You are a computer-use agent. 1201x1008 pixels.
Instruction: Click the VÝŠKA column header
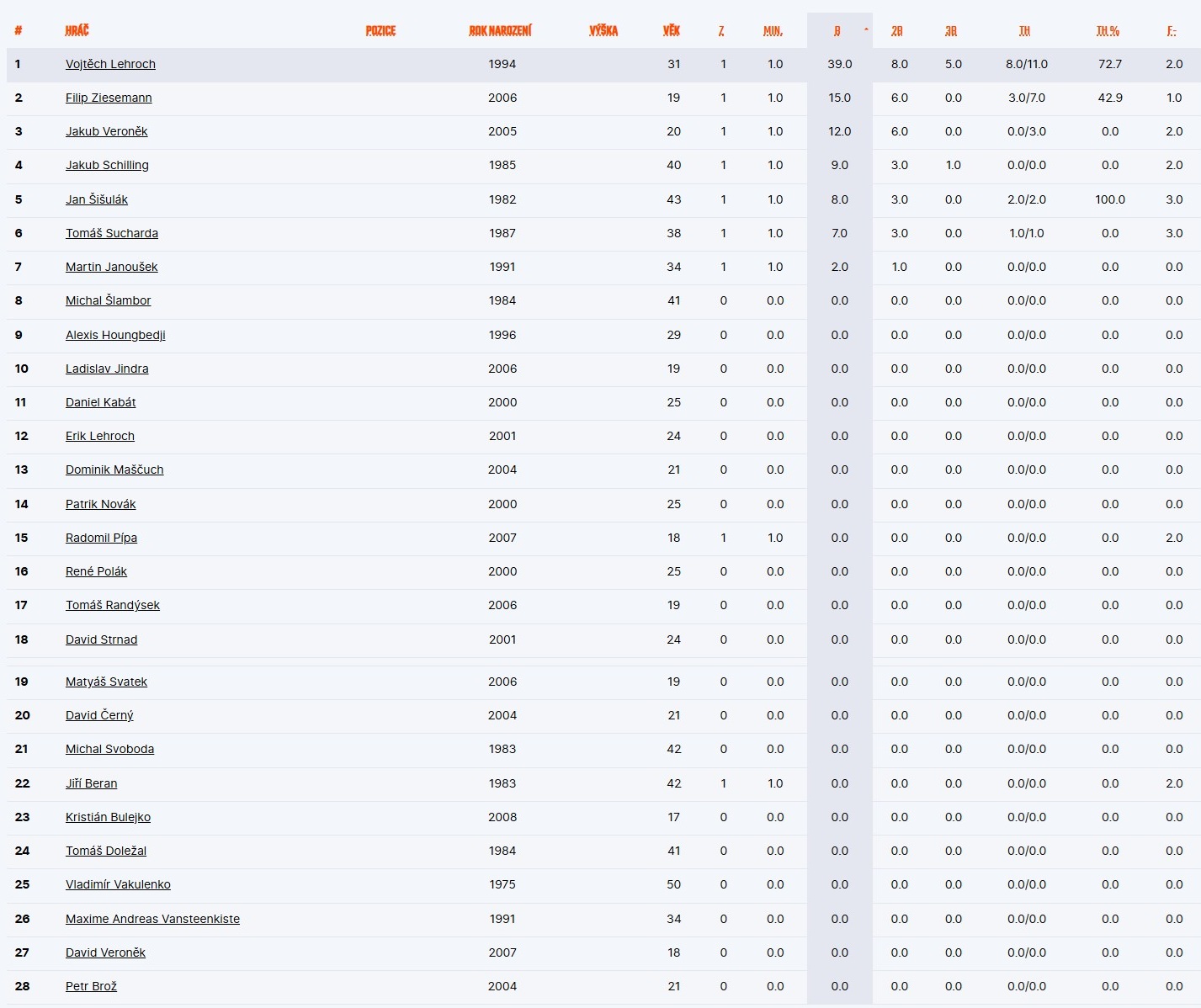pos(603,31)
